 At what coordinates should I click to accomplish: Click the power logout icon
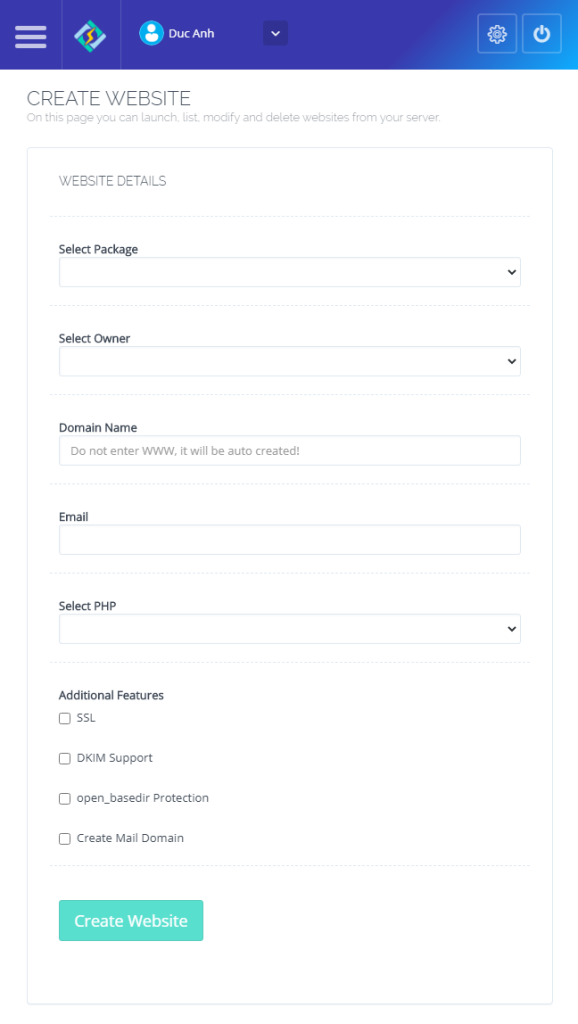(x=541, y=33)
